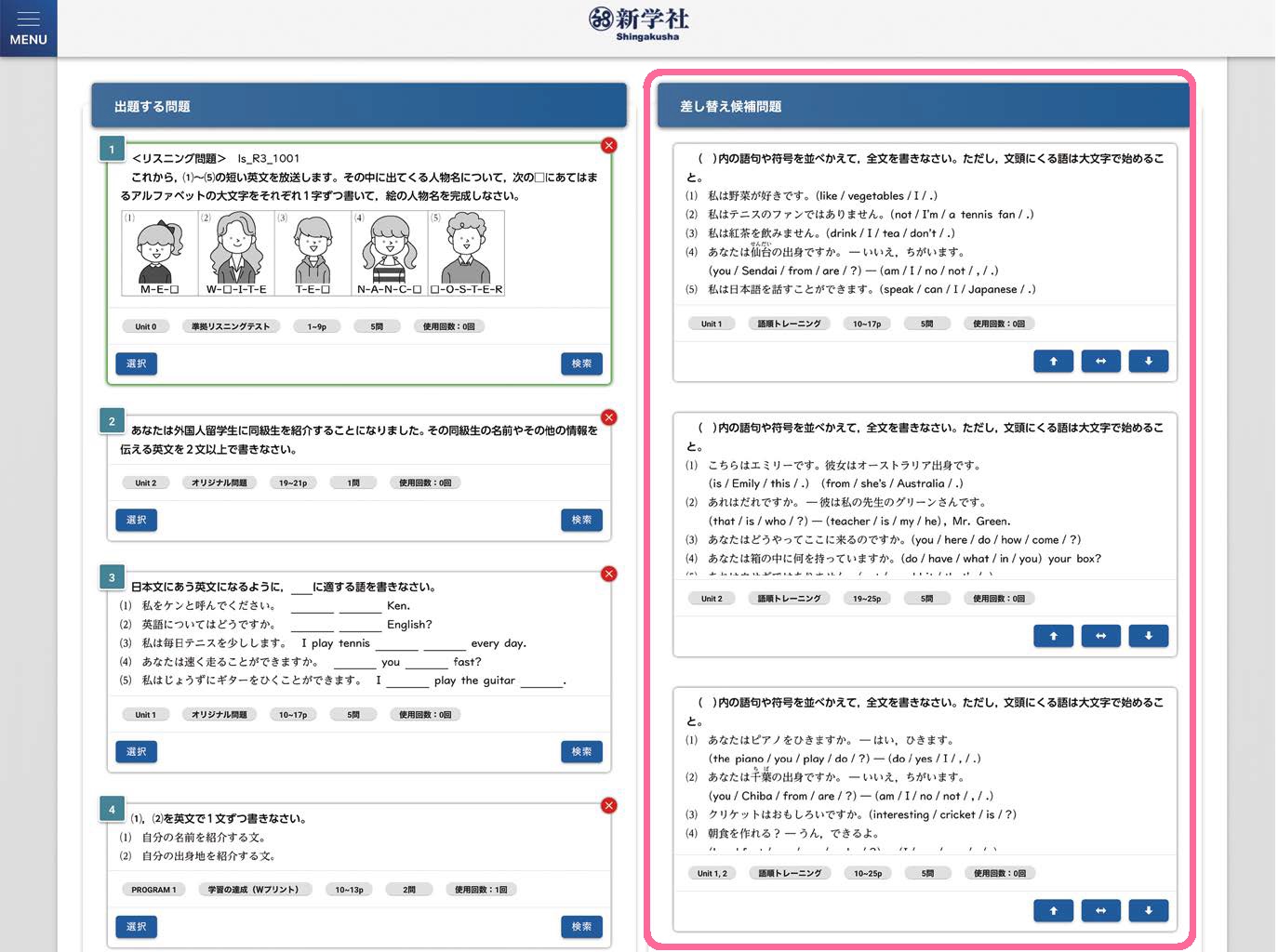Click the W-□-I-T-E woman illustration
Image resolution: width=1278 pixels, height=952 pixels.
236,253
